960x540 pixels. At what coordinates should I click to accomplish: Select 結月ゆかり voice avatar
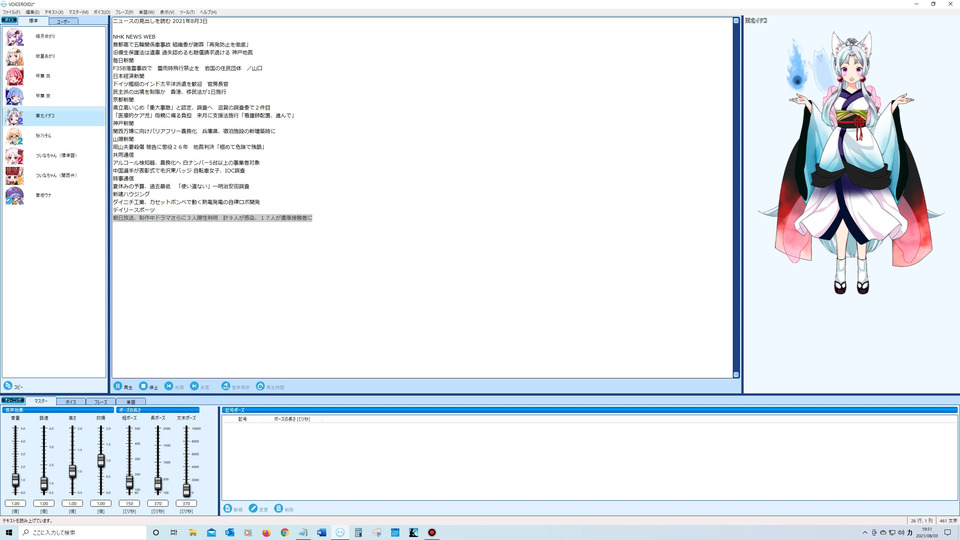(14, 37)
